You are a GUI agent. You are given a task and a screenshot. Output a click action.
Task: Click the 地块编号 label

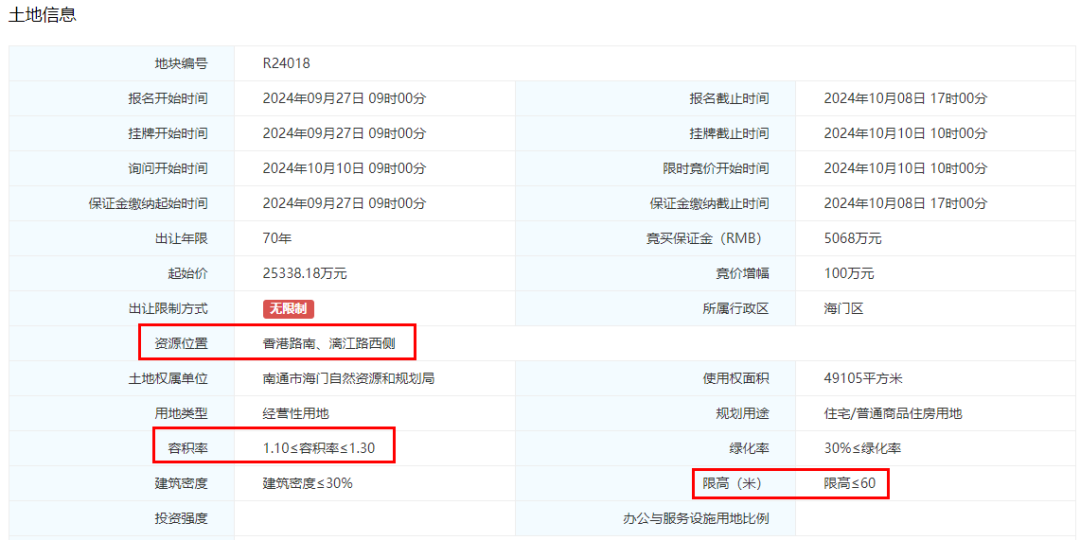(x=180, y=63)
